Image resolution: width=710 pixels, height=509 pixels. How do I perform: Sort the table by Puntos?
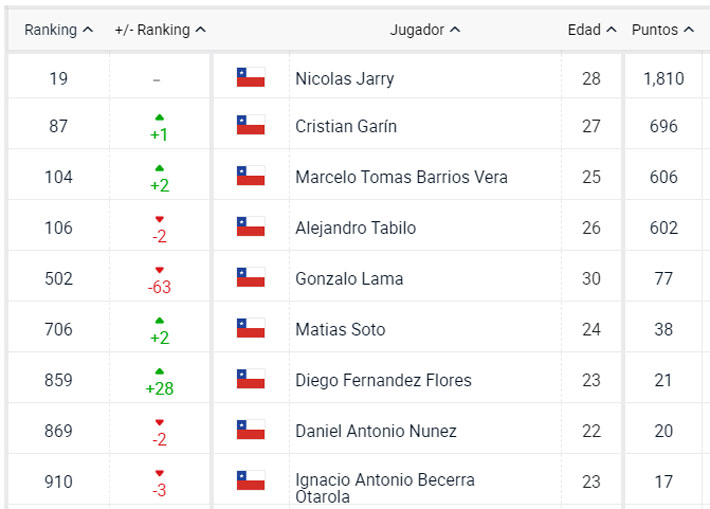coord(662,30)
